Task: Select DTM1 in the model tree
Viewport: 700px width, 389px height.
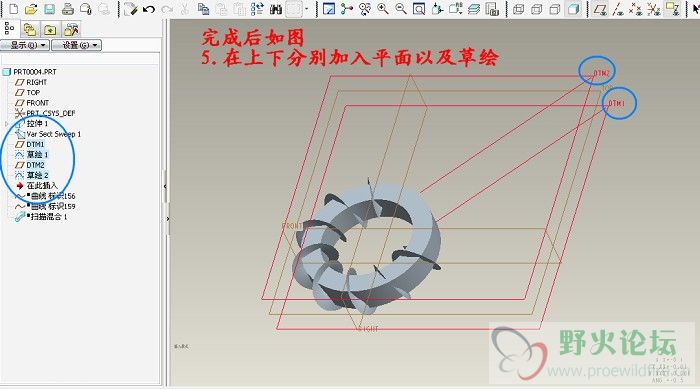Action: [x=35, y=144]
